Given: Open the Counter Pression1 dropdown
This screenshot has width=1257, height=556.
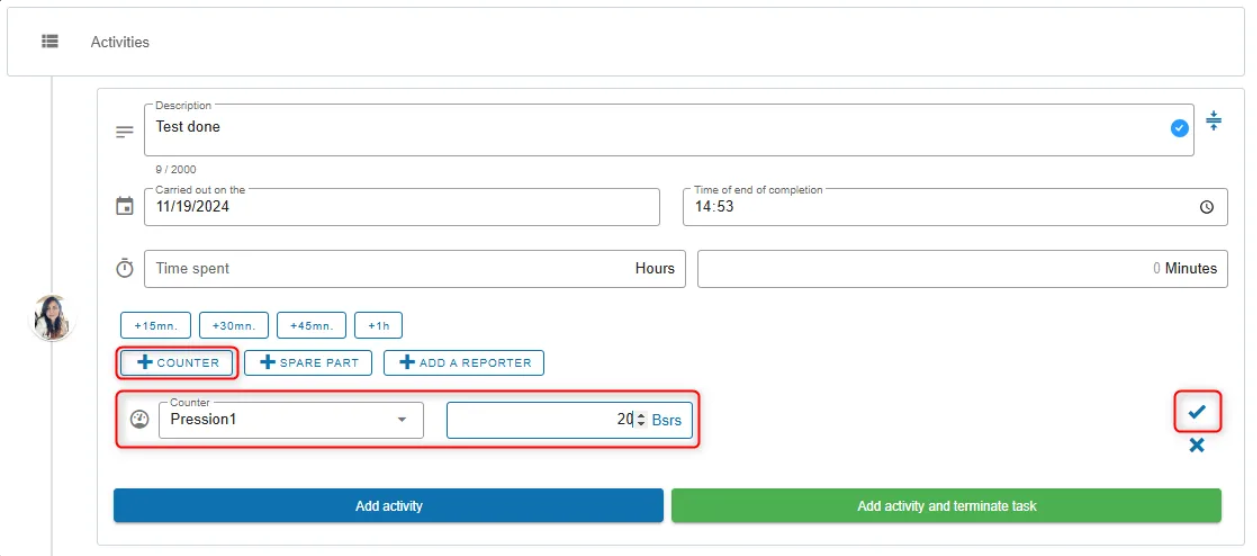Looking at the screenshot, I should point(291,420).
